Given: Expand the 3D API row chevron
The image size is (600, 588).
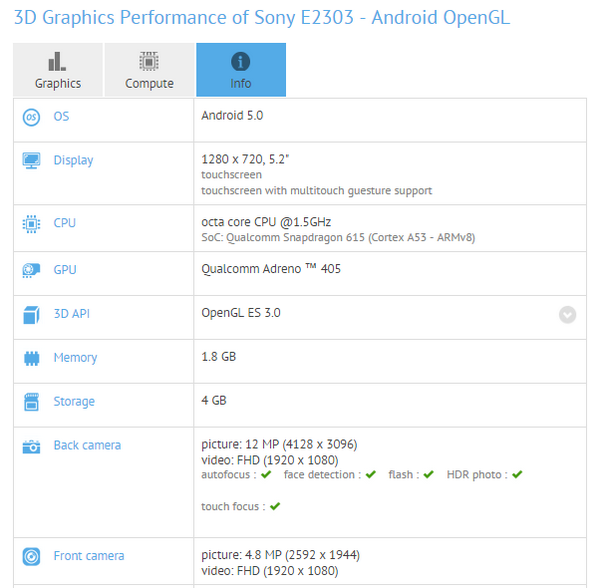Looking at the screenshot, I should (567, 315).
